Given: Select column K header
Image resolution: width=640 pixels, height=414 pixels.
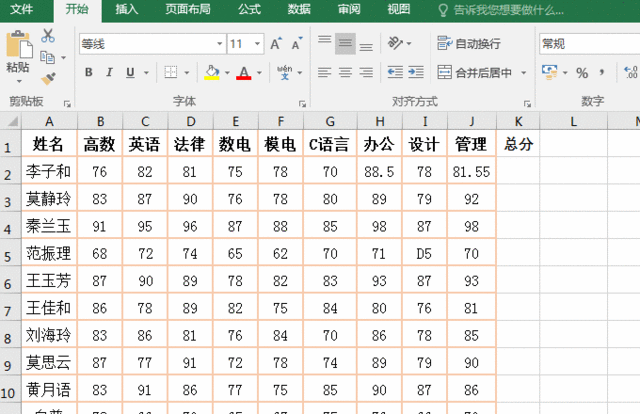Looking at the screenshot, I should [518, 121].
